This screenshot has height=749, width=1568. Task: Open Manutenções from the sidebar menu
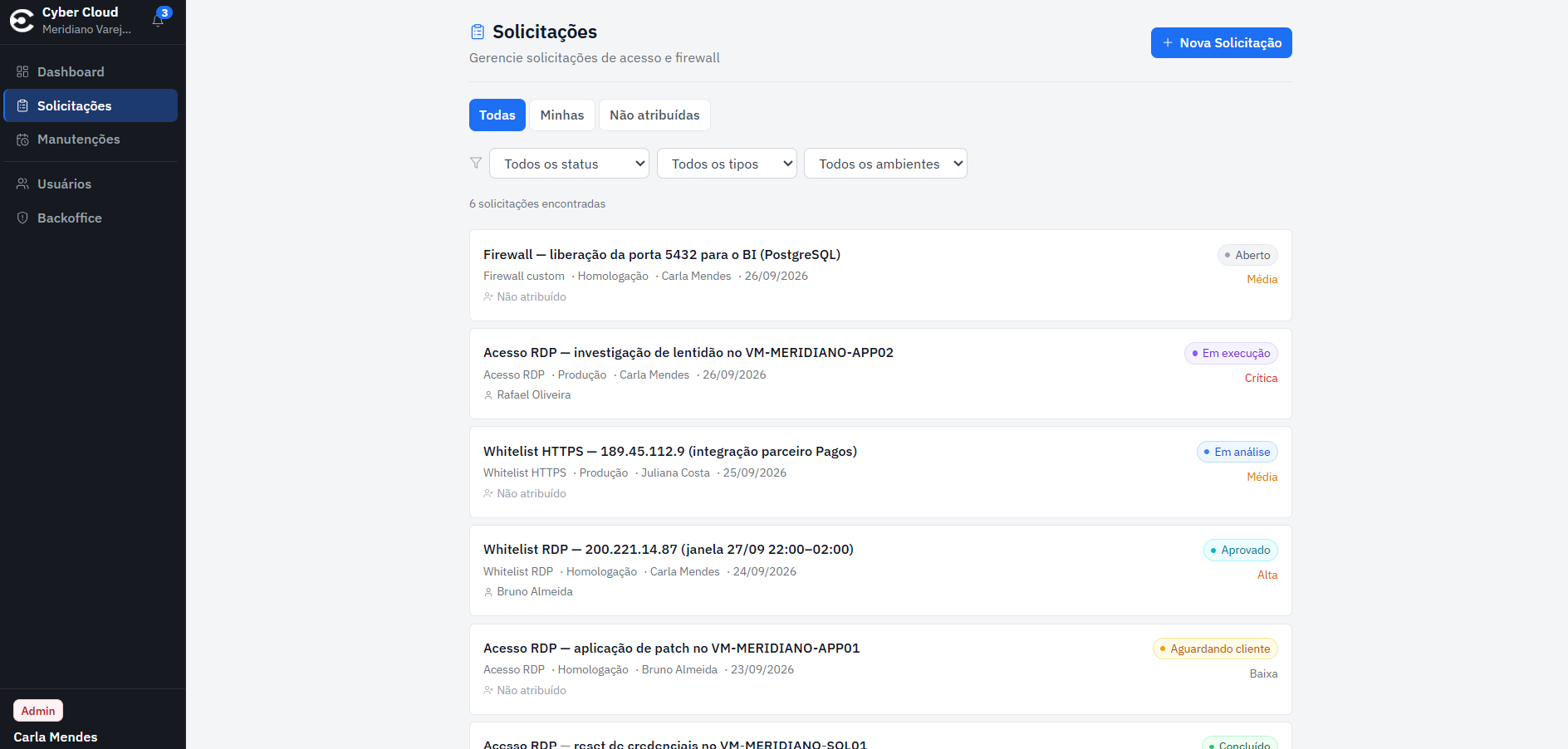[91, 140]
